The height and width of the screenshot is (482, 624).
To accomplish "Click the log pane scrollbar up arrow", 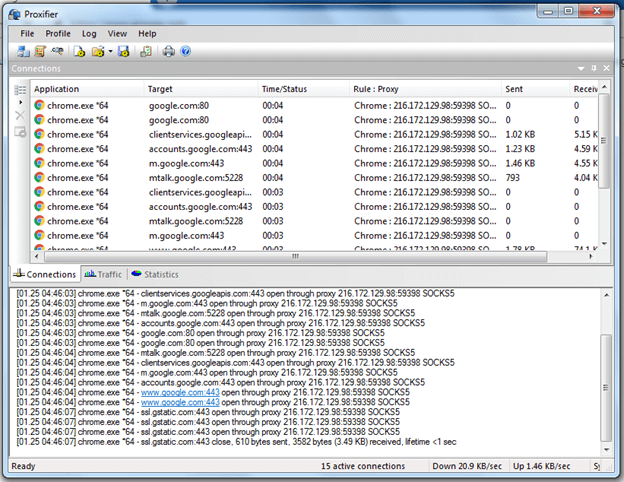I will pyautogui.click(x=606, y=295).
